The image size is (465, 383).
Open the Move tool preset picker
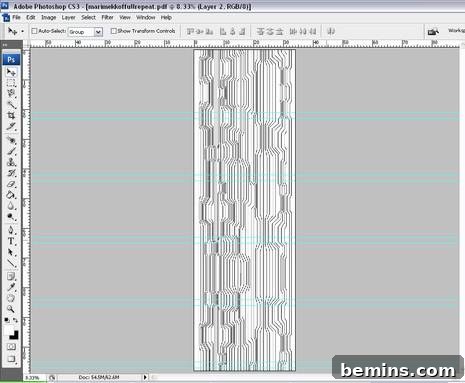22,31
